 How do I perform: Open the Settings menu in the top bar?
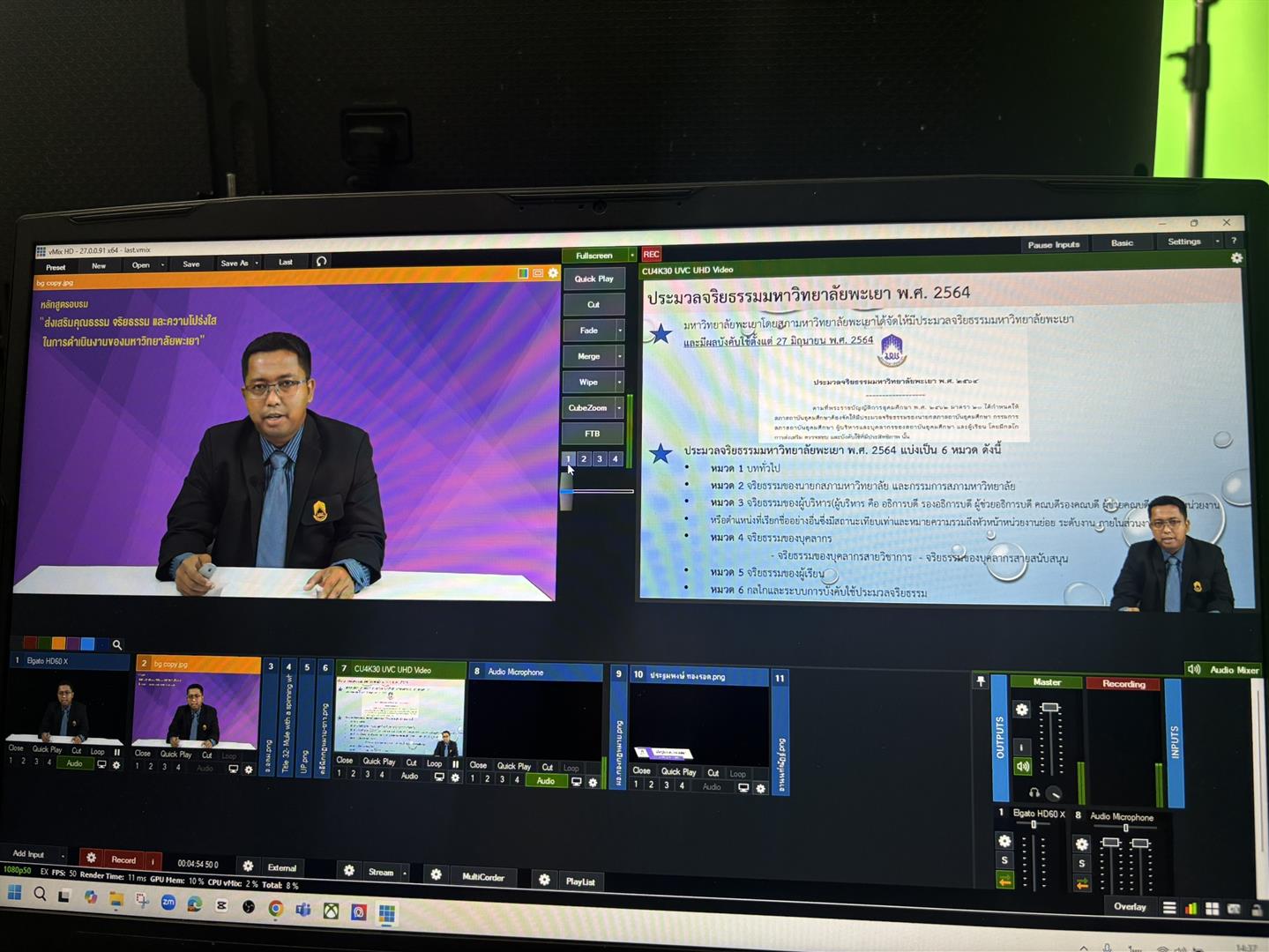(1183, 242)
